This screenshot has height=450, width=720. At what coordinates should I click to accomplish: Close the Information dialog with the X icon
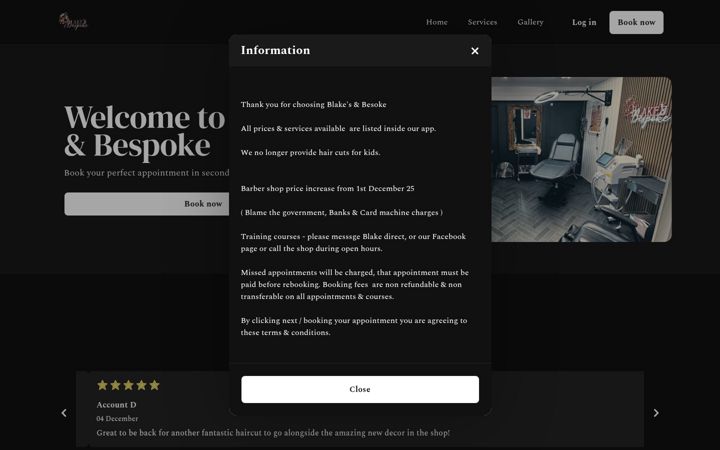475,51
